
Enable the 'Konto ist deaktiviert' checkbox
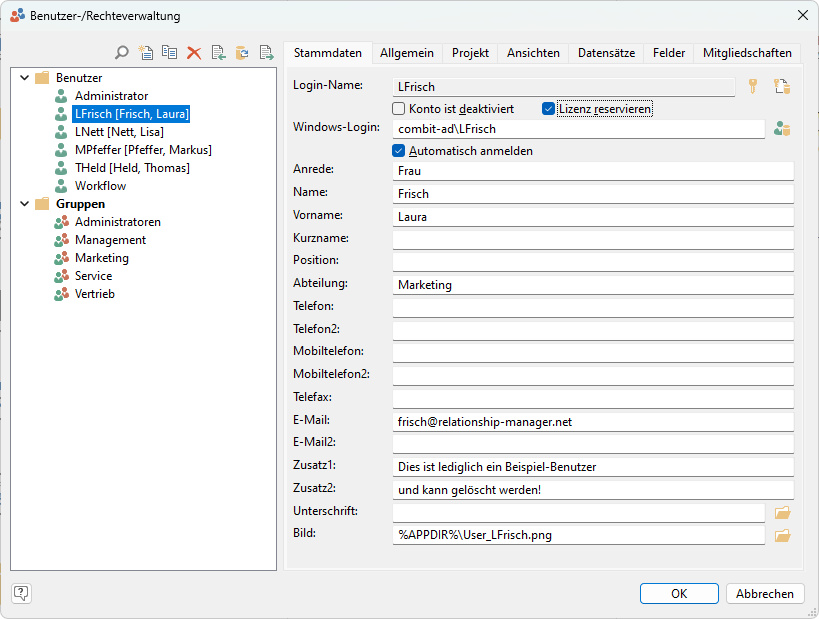pos(399,108)
